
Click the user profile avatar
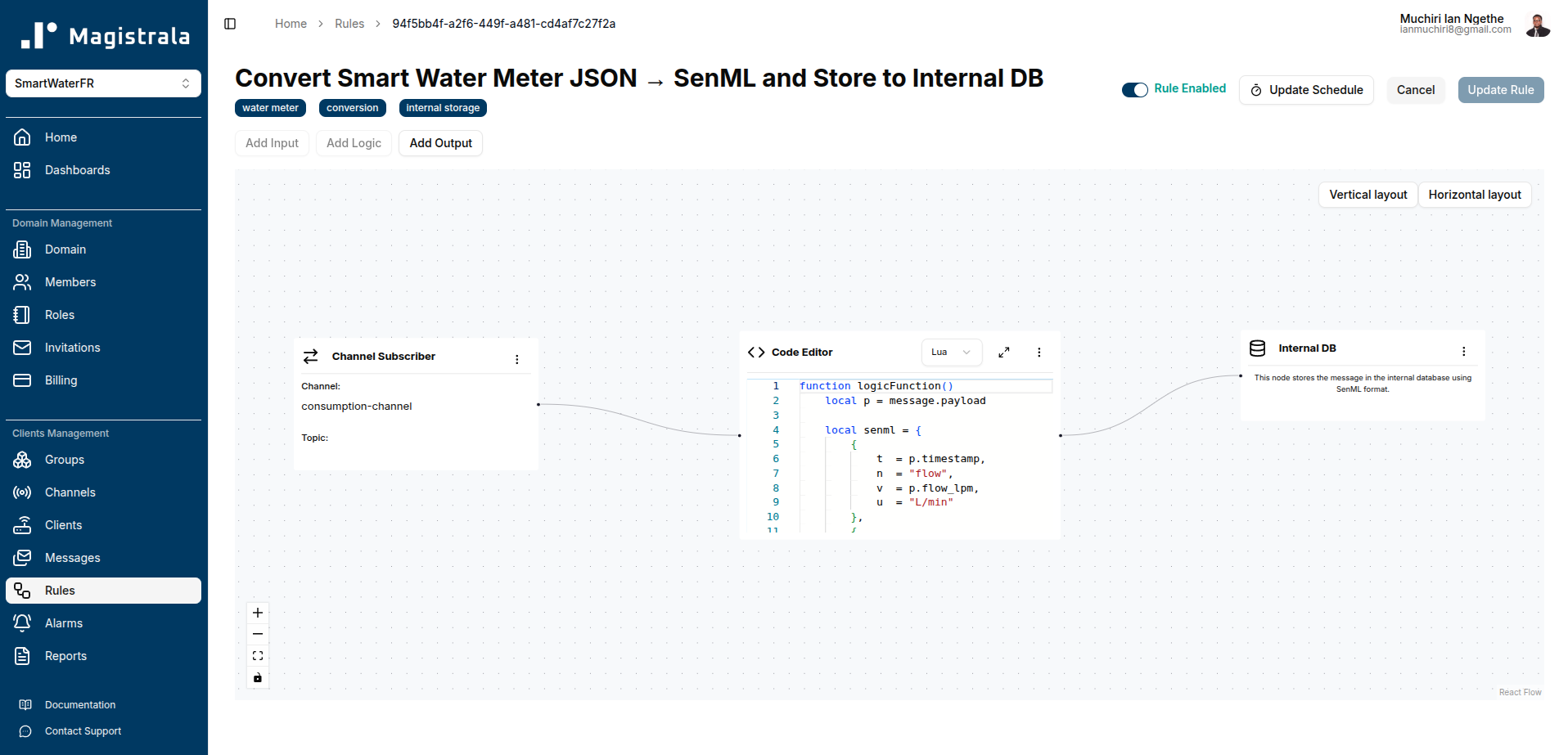[x=1537, y=25]
